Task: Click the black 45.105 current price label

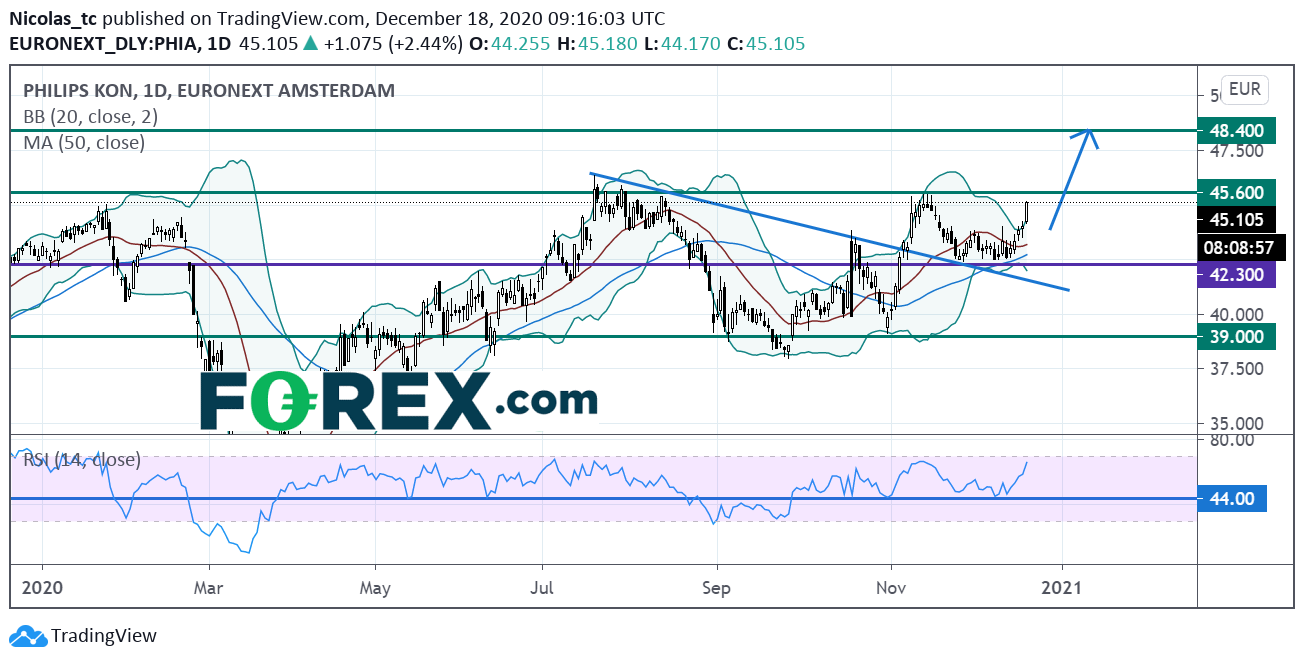Action: pyautogui.click(x=1236, y=219)
